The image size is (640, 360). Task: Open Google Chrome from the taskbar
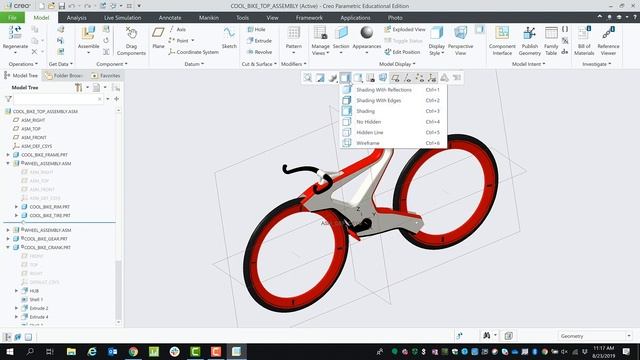133,351
